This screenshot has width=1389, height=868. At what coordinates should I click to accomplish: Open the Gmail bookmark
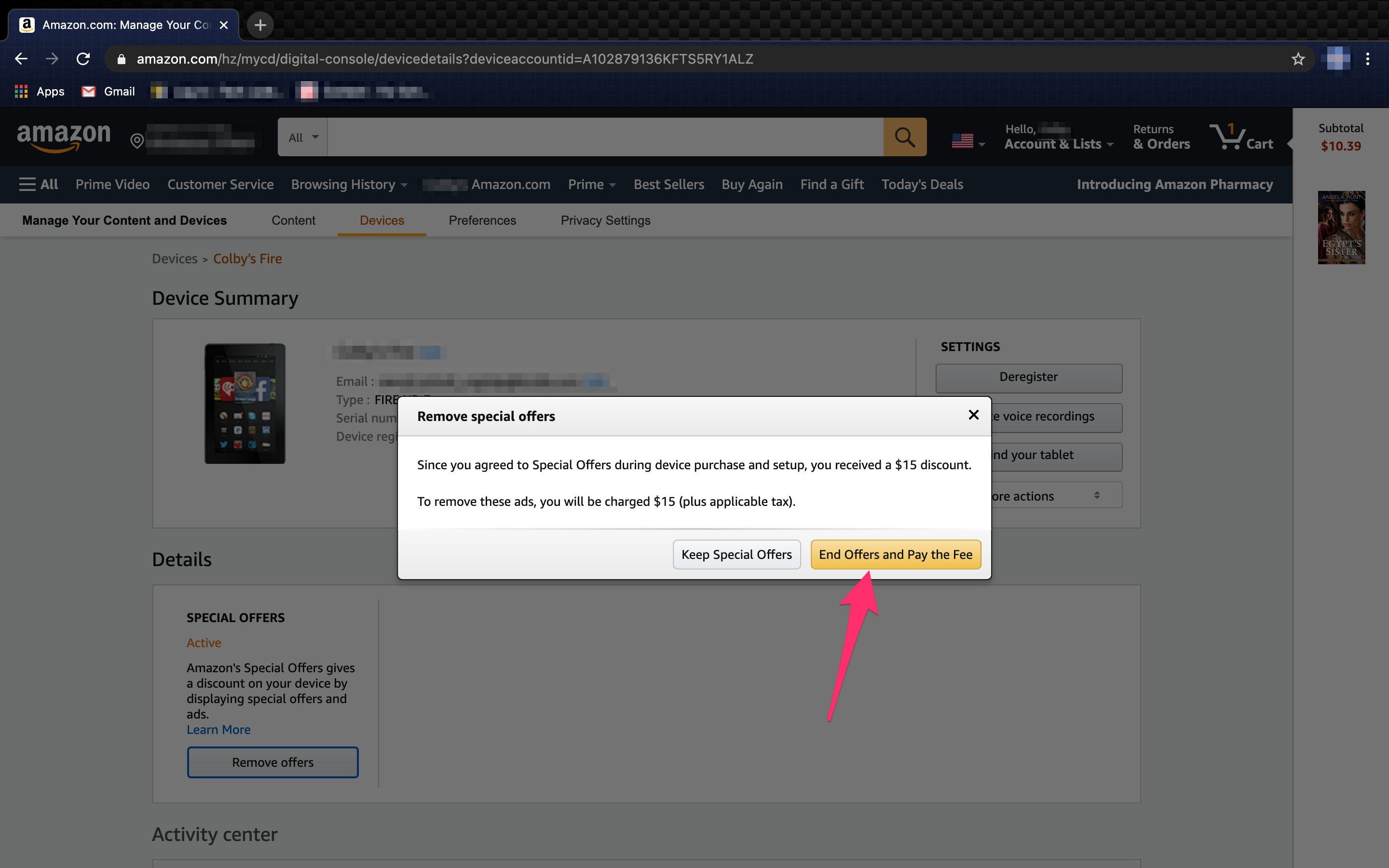pos(109,91)
